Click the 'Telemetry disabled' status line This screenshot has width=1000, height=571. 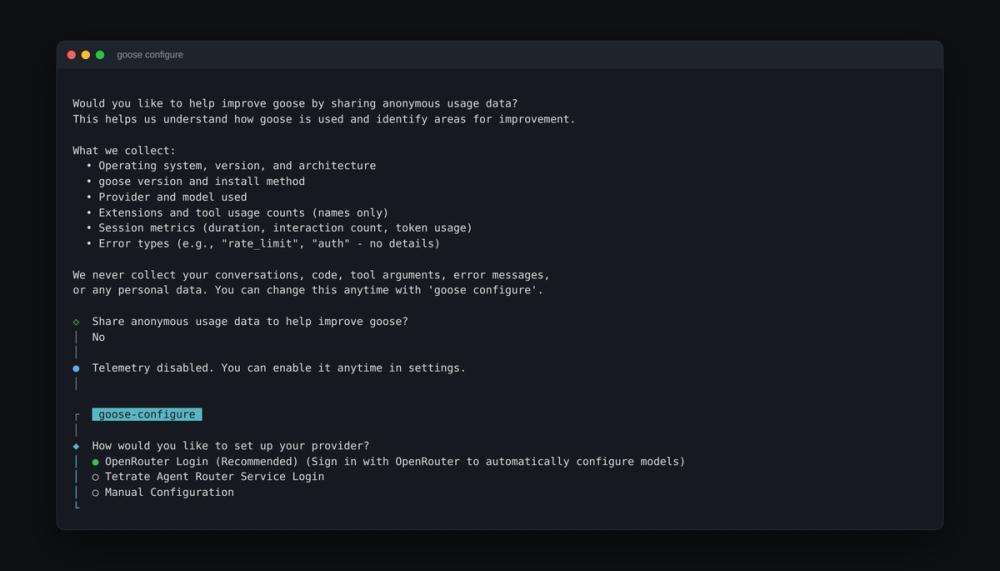(x=279, y=368)
